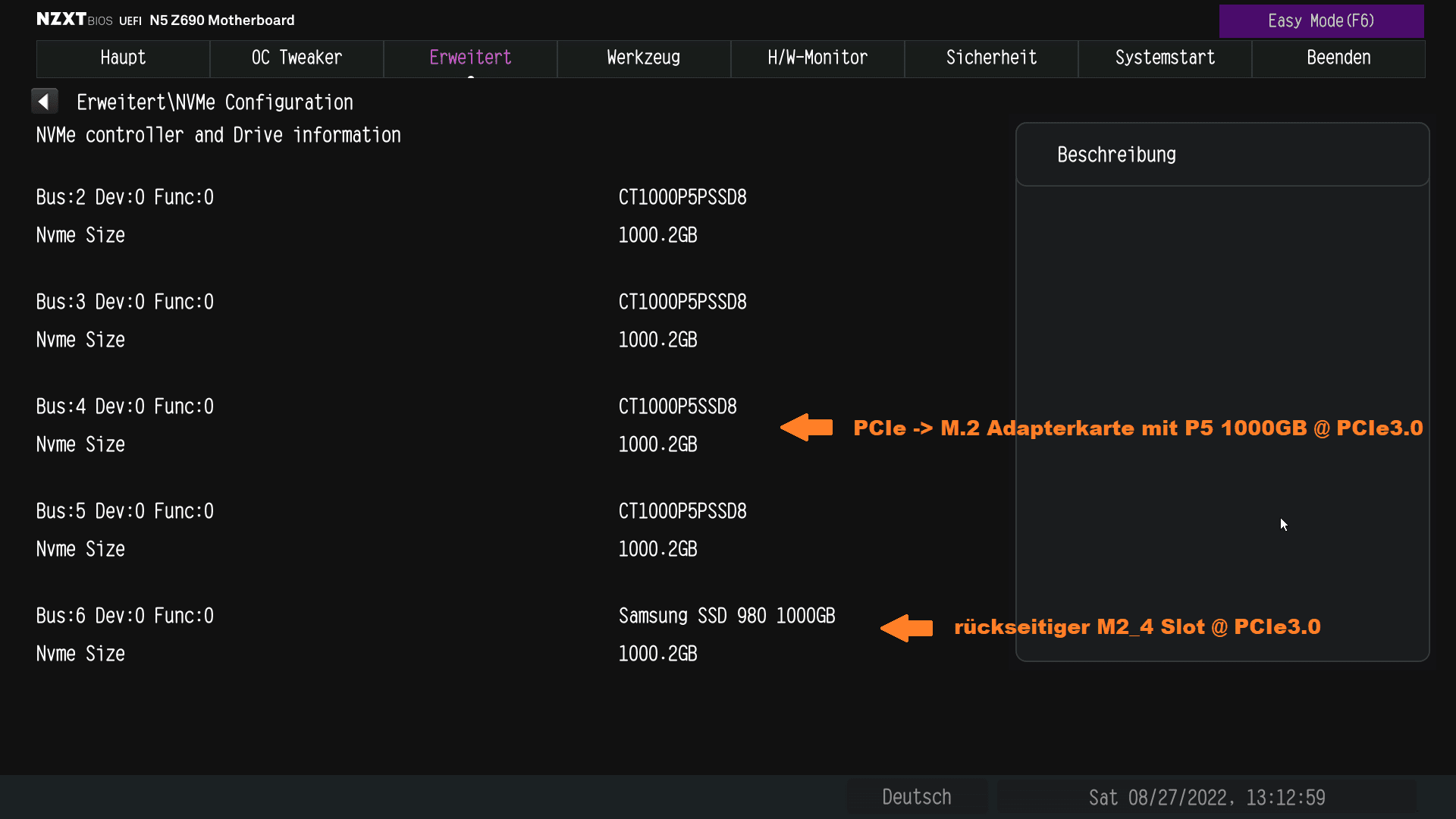Screen dimensions: 1456x819
Task: Click the CT1000P5PSSD8 value for Bus:3
Action: pos(682,302)
